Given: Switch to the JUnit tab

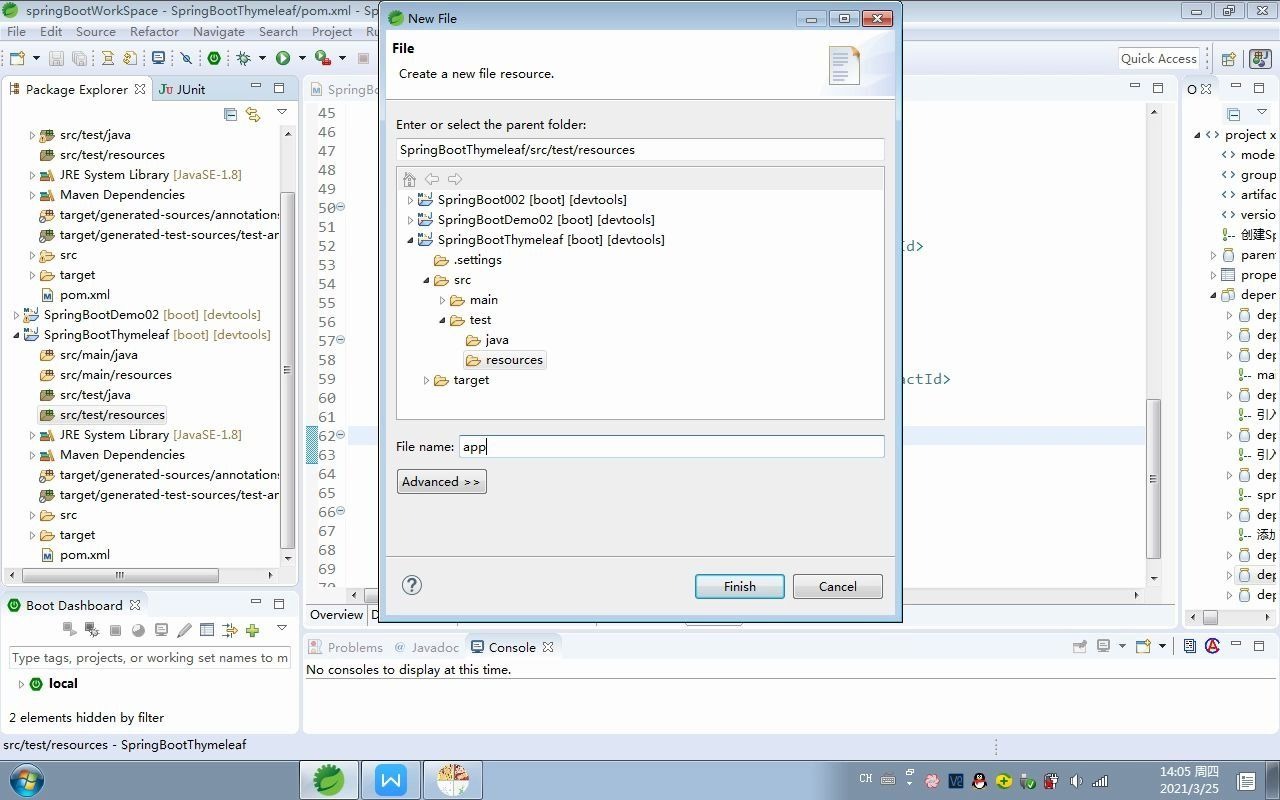Looking at the screenshot, I should click(182, 89).
